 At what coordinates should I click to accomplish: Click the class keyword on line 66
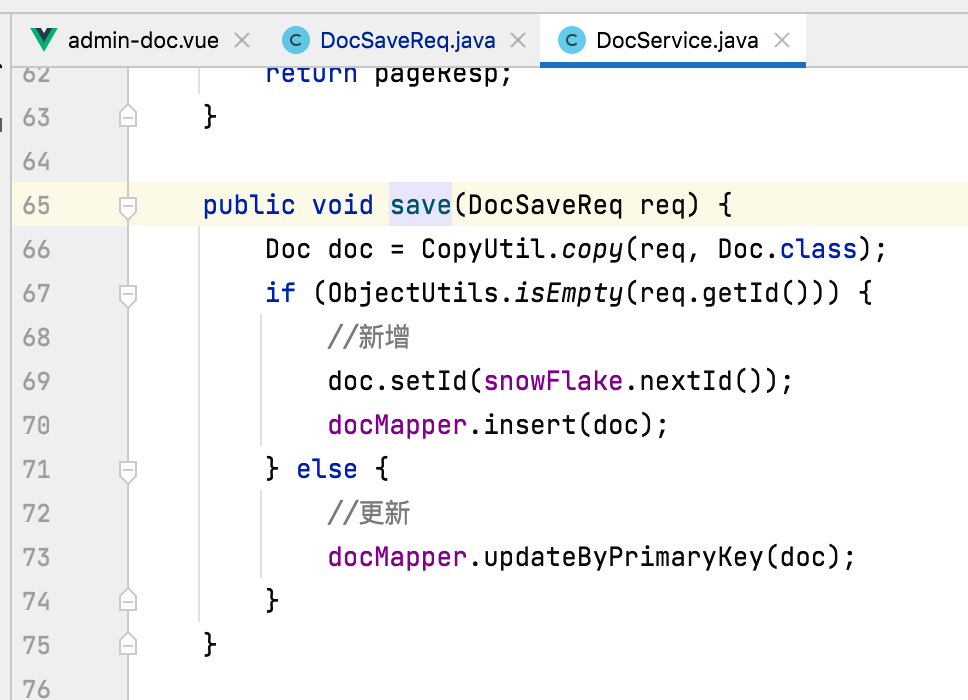[x=819, y=249]
